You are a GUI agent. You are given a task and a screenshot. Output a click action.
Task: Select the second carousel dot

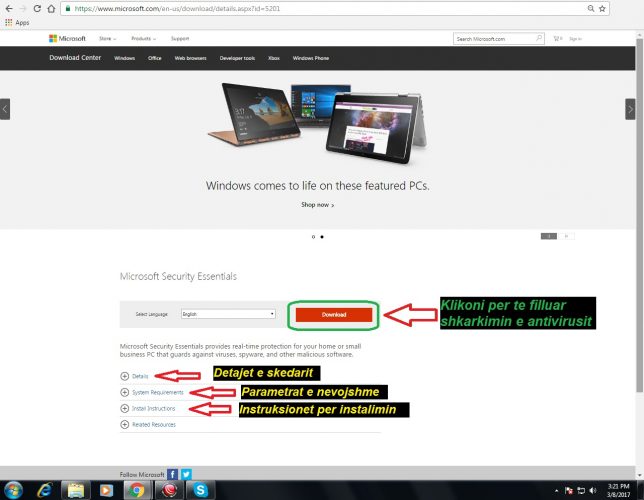pos(322,237)
